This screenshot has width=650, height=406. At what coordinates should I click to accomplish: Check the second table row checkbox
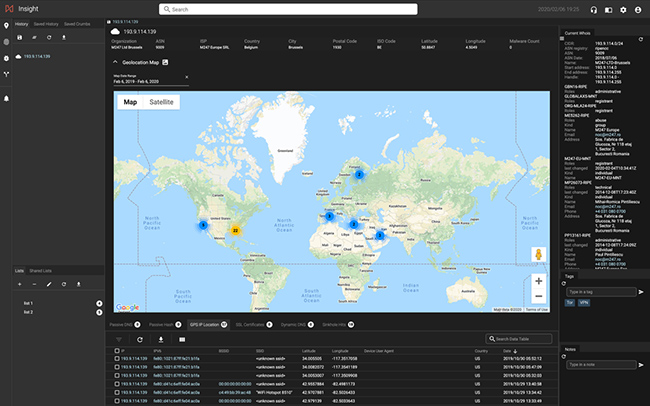[117, 369]
